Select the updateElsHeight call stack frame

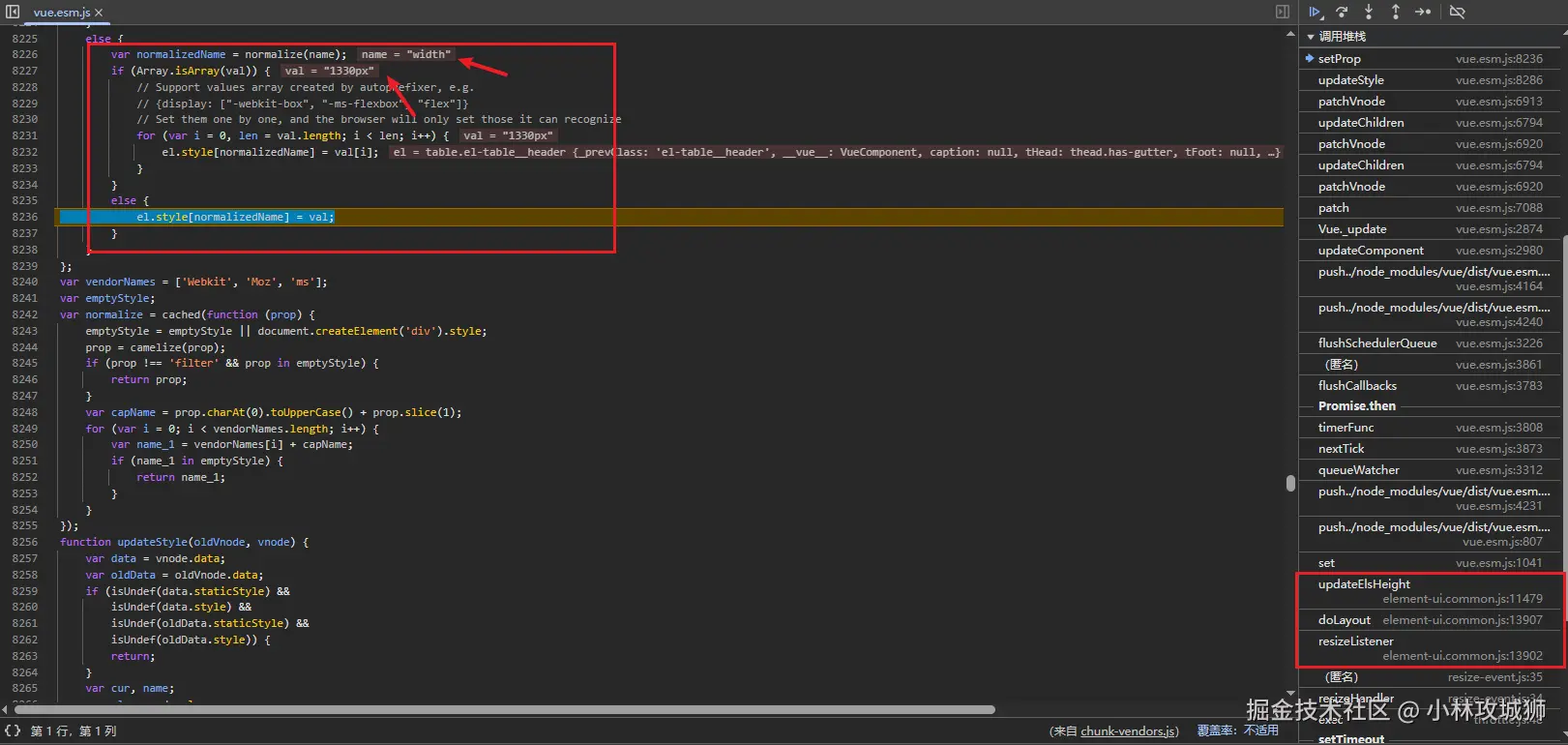click(x=1430, y=591)
